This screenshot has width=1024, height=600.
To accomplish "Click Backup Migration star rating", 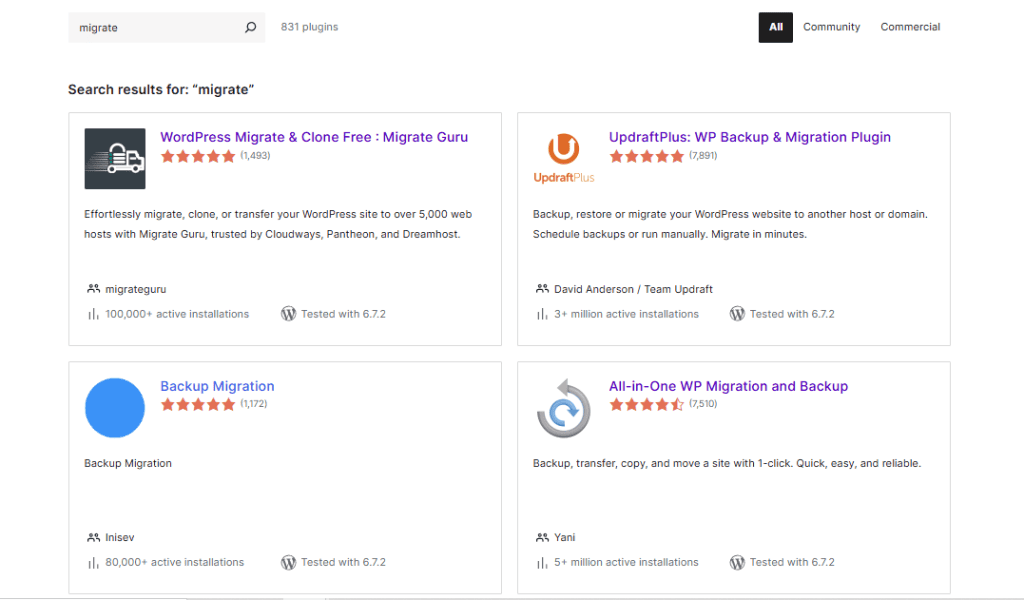I will [198, 404].
